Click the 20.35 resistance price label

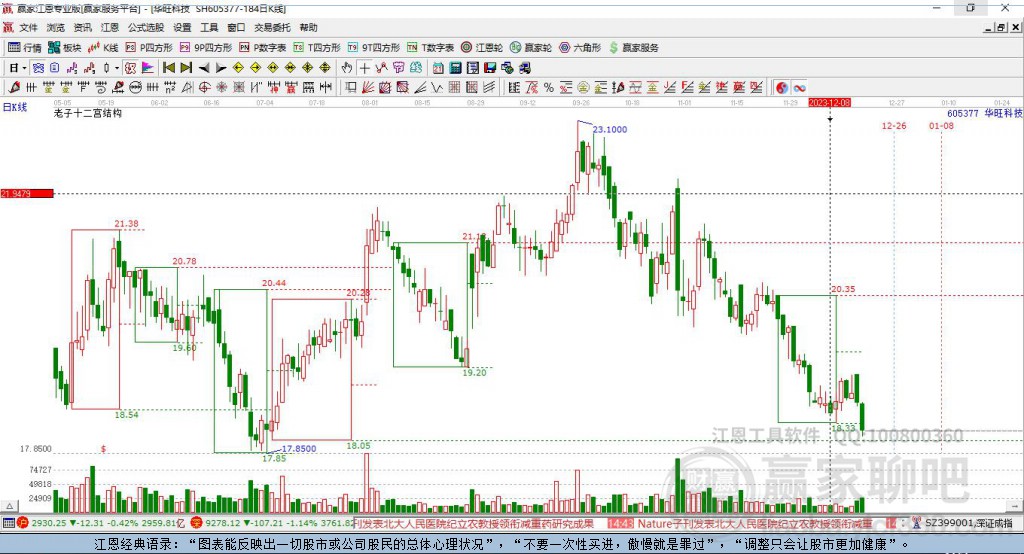click(x=843, y=289)
